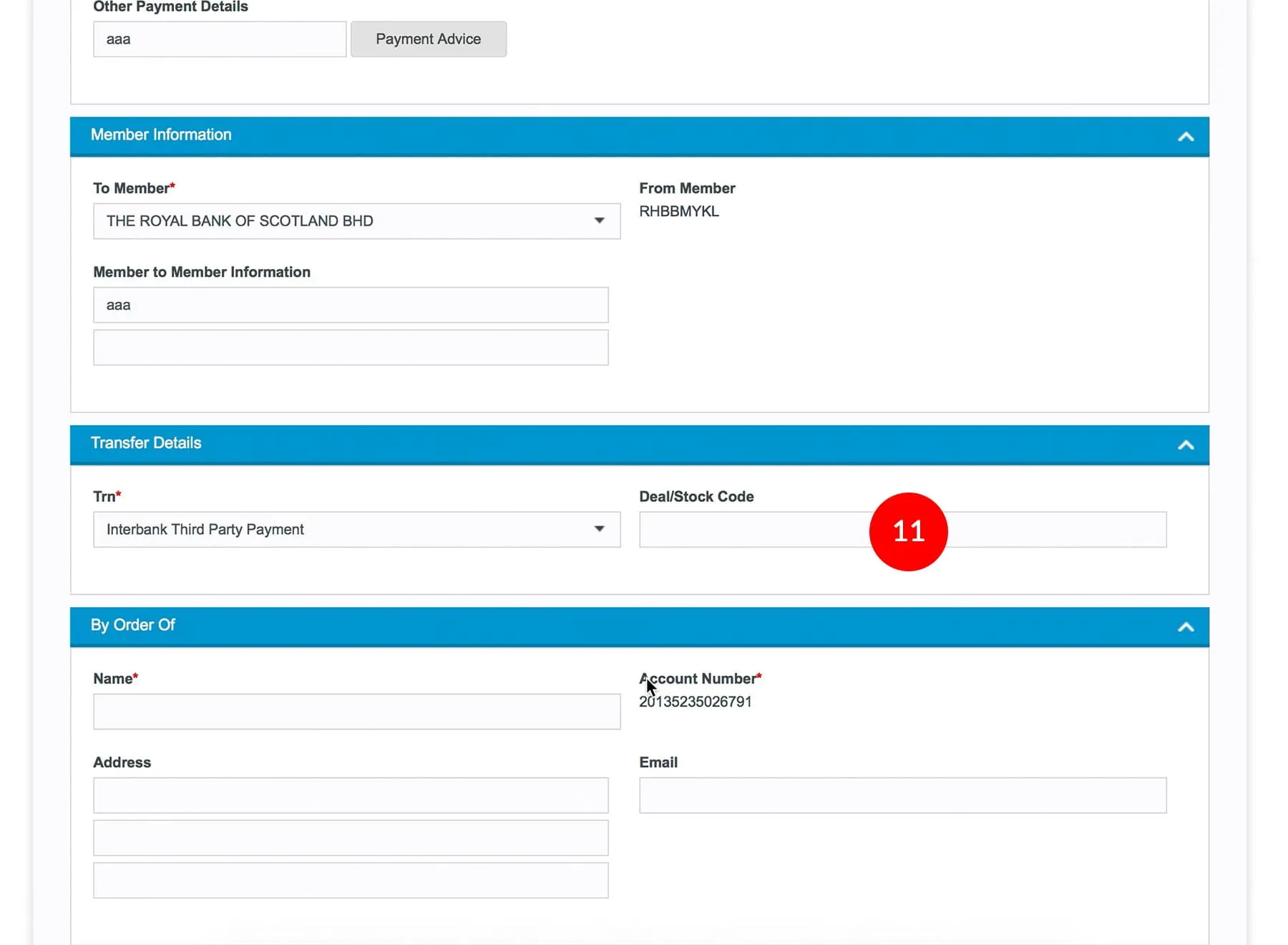Select second Member to Member Information line
Screen dimensions: 1288x945
coord(351,348)
